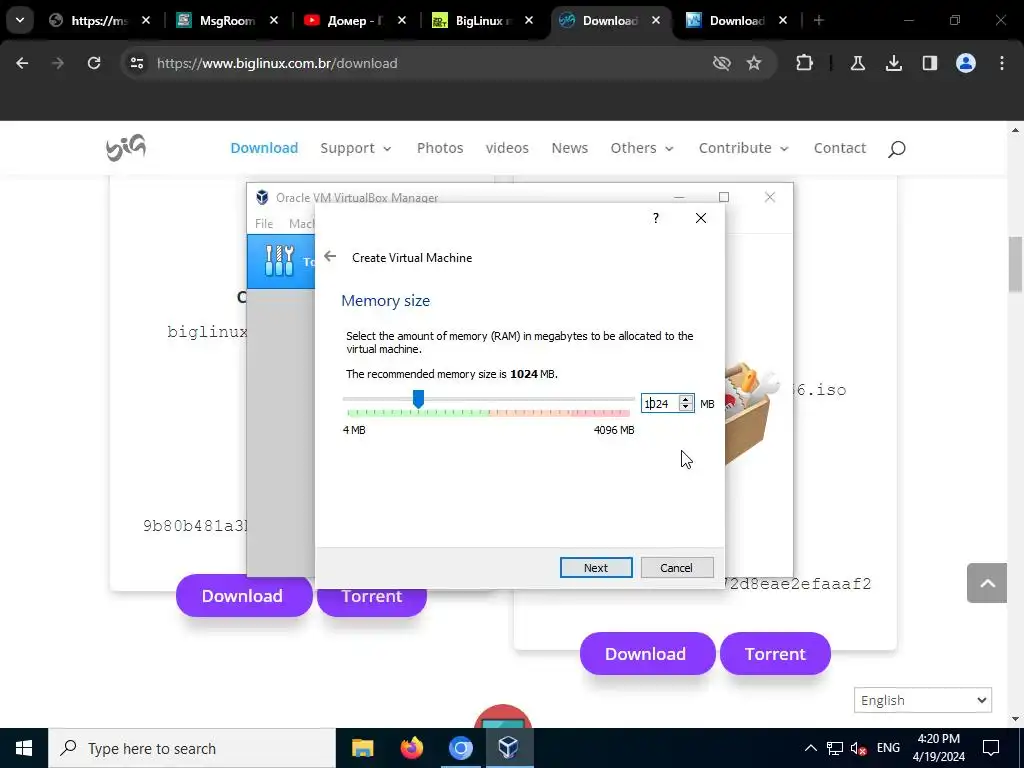Image resolution: width=1024 pixels, height=768 pixels.
Task: Switch to the BigLinux tab
Action: (x=483, y=21)
